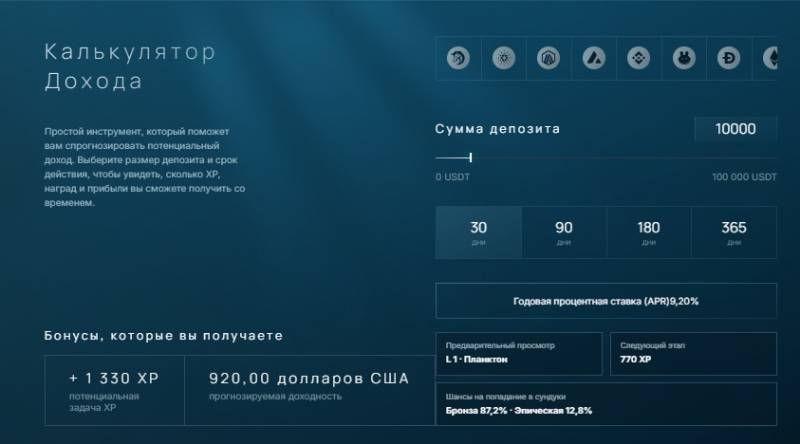Click the Сумма депозита label
800x444 pixels.
[x=497, y=129]
